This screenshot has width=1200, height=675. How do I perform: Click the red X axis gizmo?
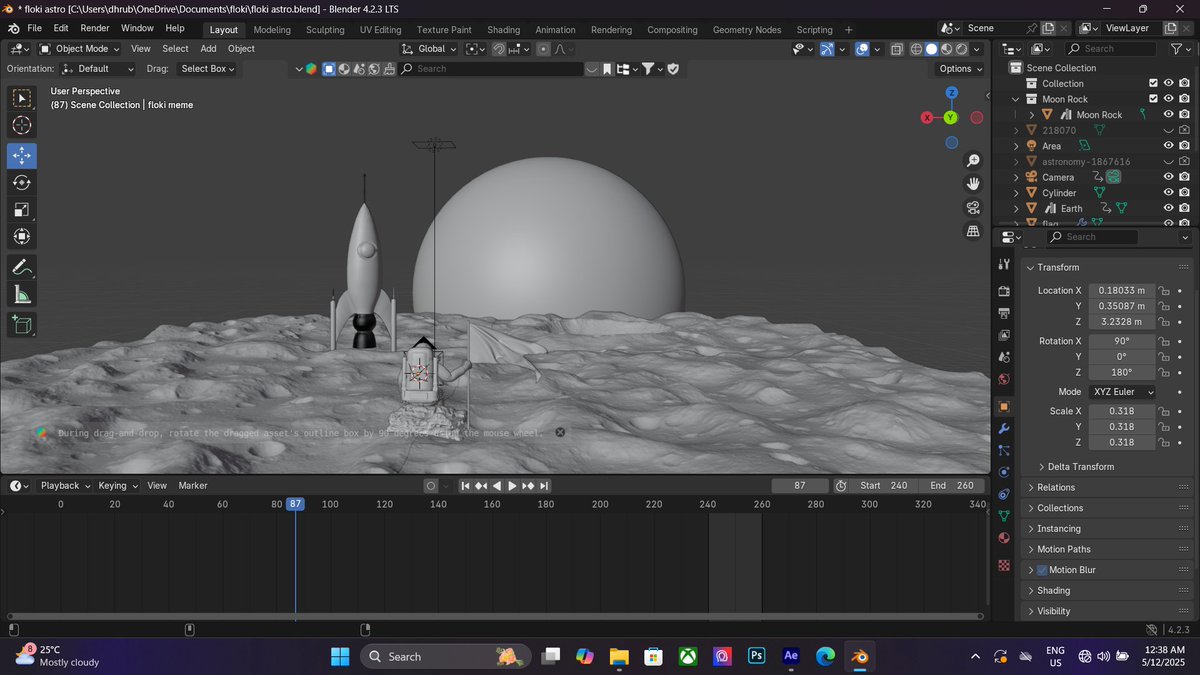pos(927,118)
